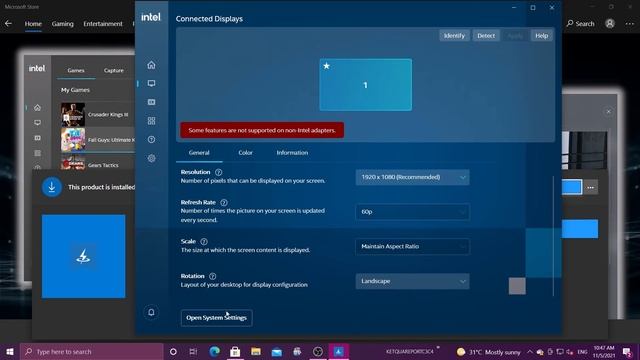Open Gaming tab in Microsoft Store
640x360 pixels.
[62, 24]
